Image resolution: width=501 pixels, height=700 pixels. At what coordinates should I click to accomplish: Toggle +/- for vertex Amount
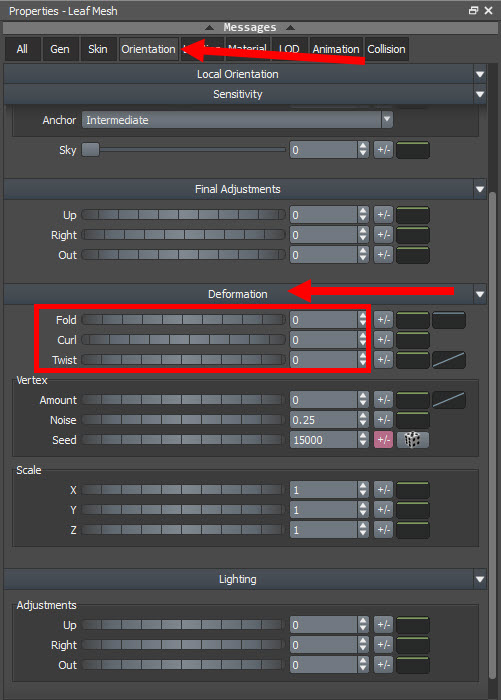point(383,400)
